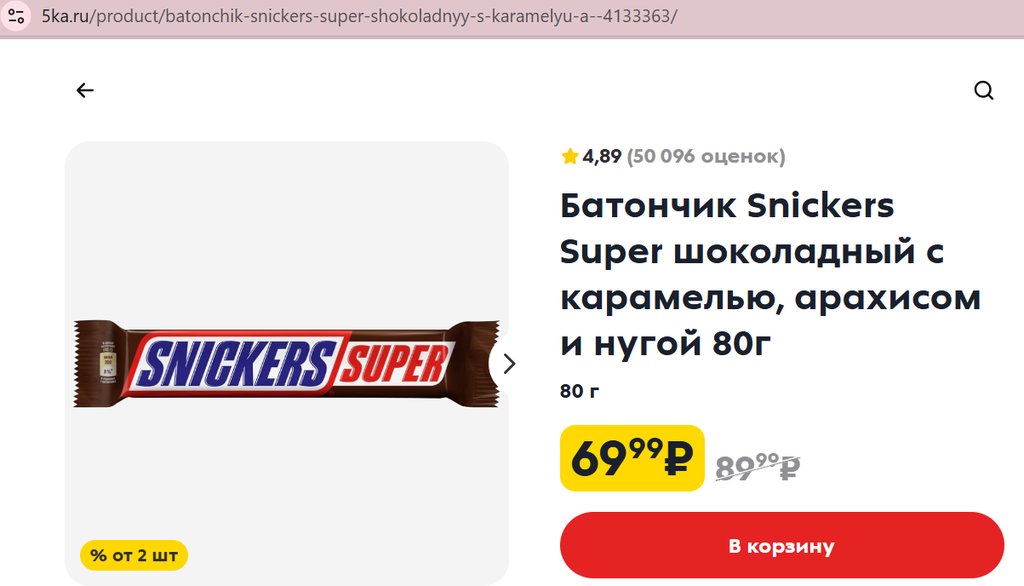Open search with the magnifier icon
The image size is (1024, 586).
(x=984, y=90)
